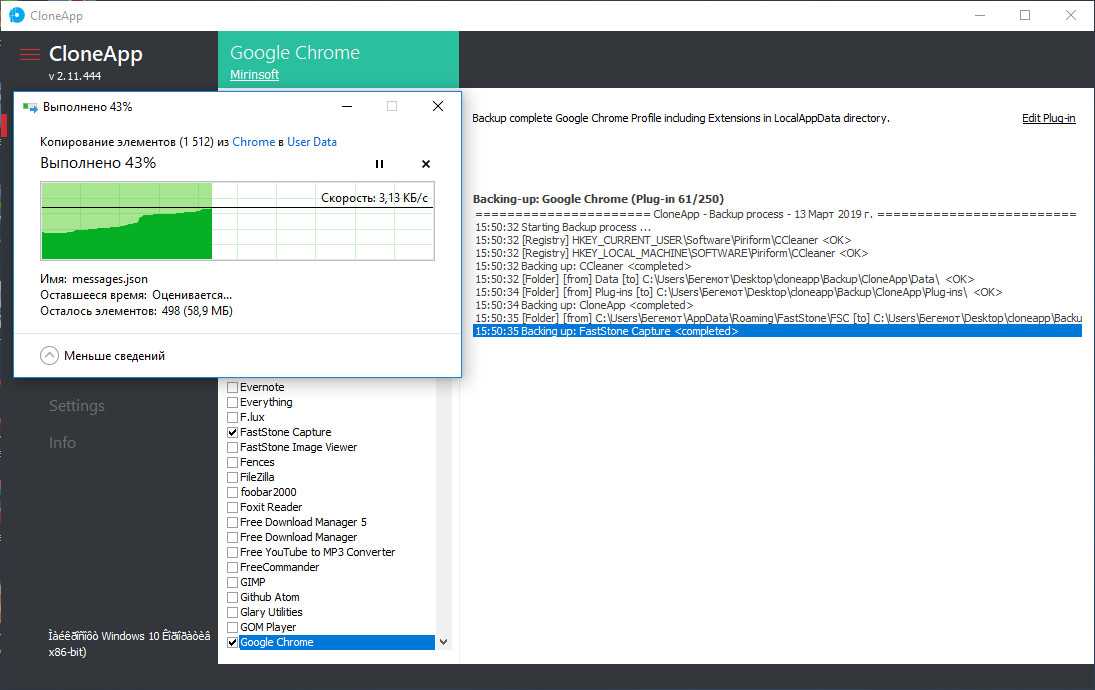Tick the GIMP checkbox

233,582
